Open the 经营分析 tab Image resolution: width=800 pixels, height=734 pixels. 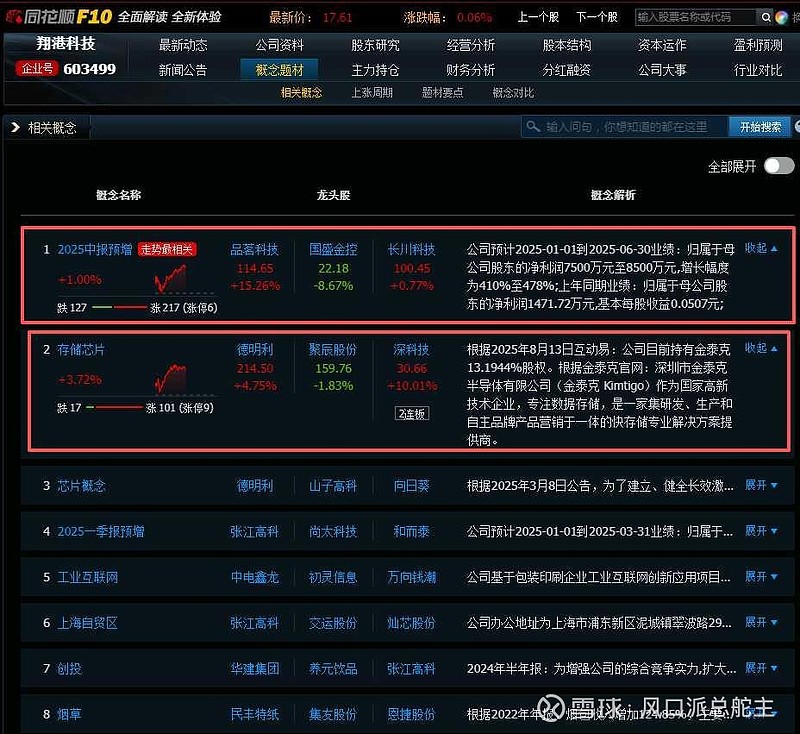tap(470, 45)
